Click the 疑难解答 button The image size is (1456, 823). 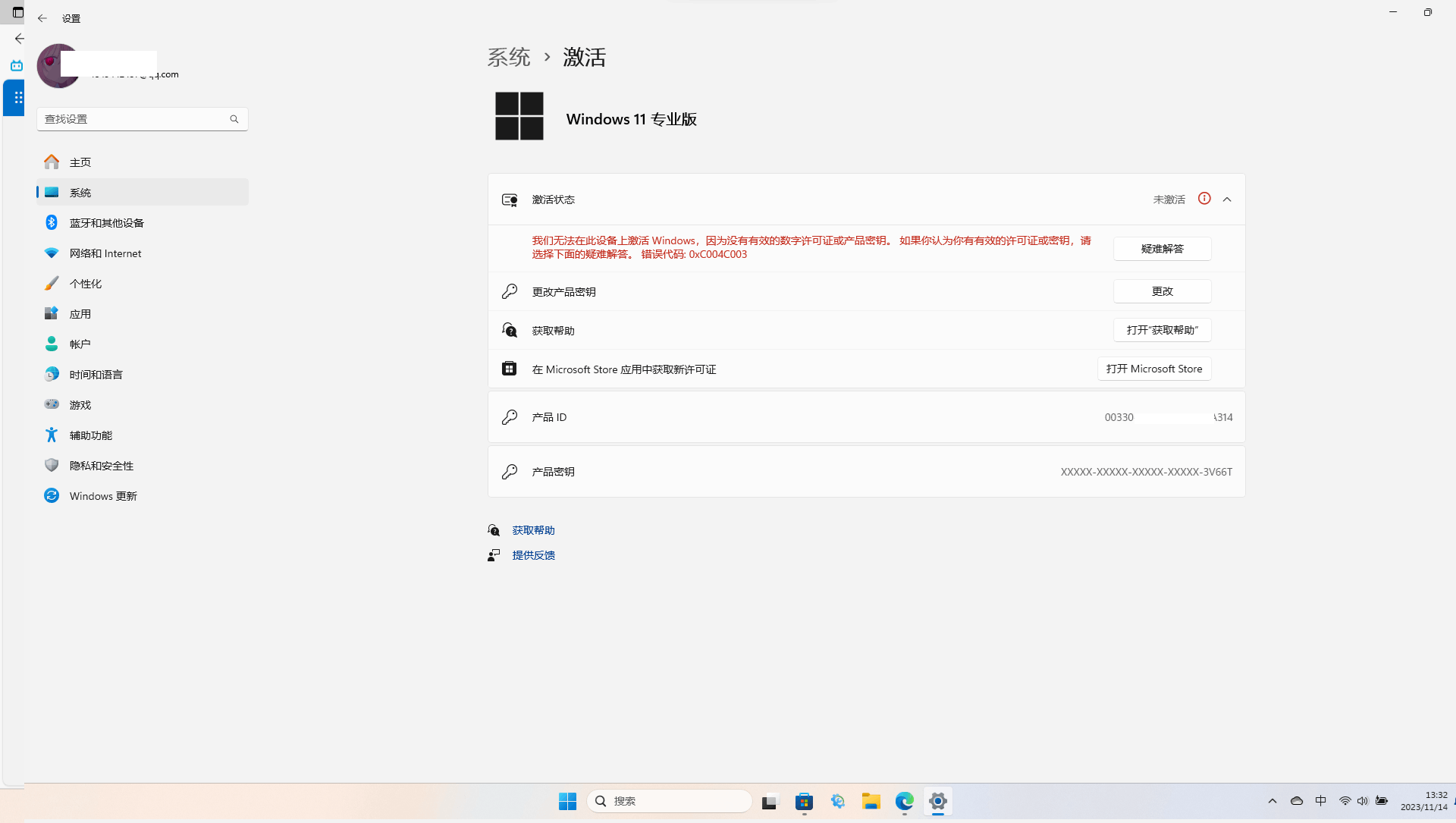[x=1162, y=249]
